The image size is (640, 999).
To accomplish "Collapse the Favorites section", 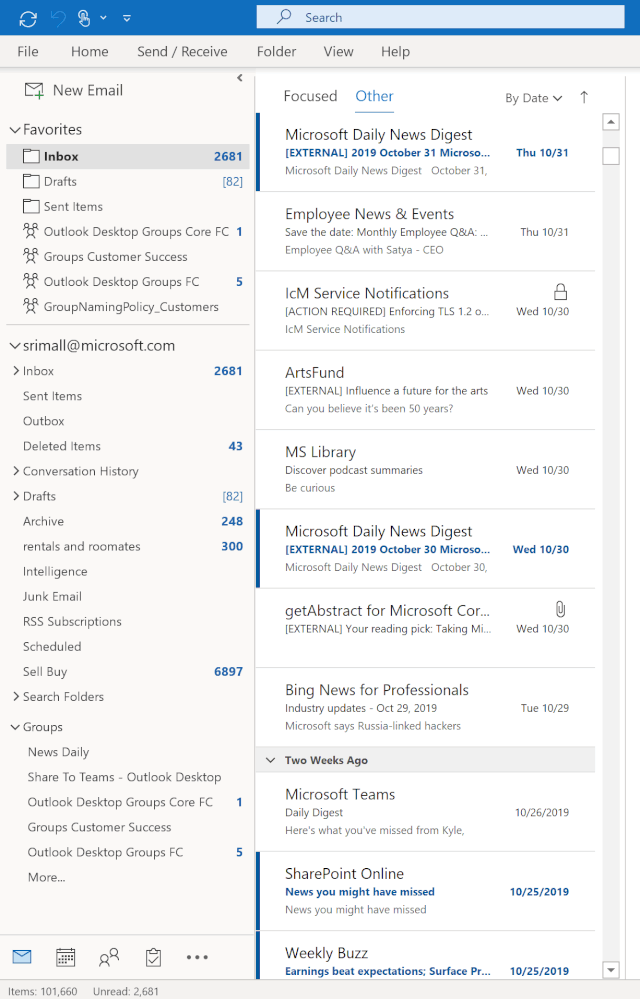I will (x=15, y=130).
